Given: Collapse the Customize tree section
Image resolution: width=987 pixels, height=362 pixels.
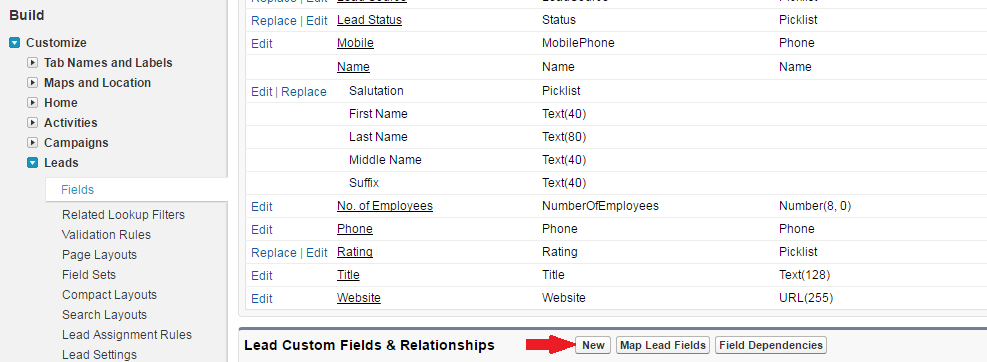Looking at the screenshot, I should click(x=15, y=43).
